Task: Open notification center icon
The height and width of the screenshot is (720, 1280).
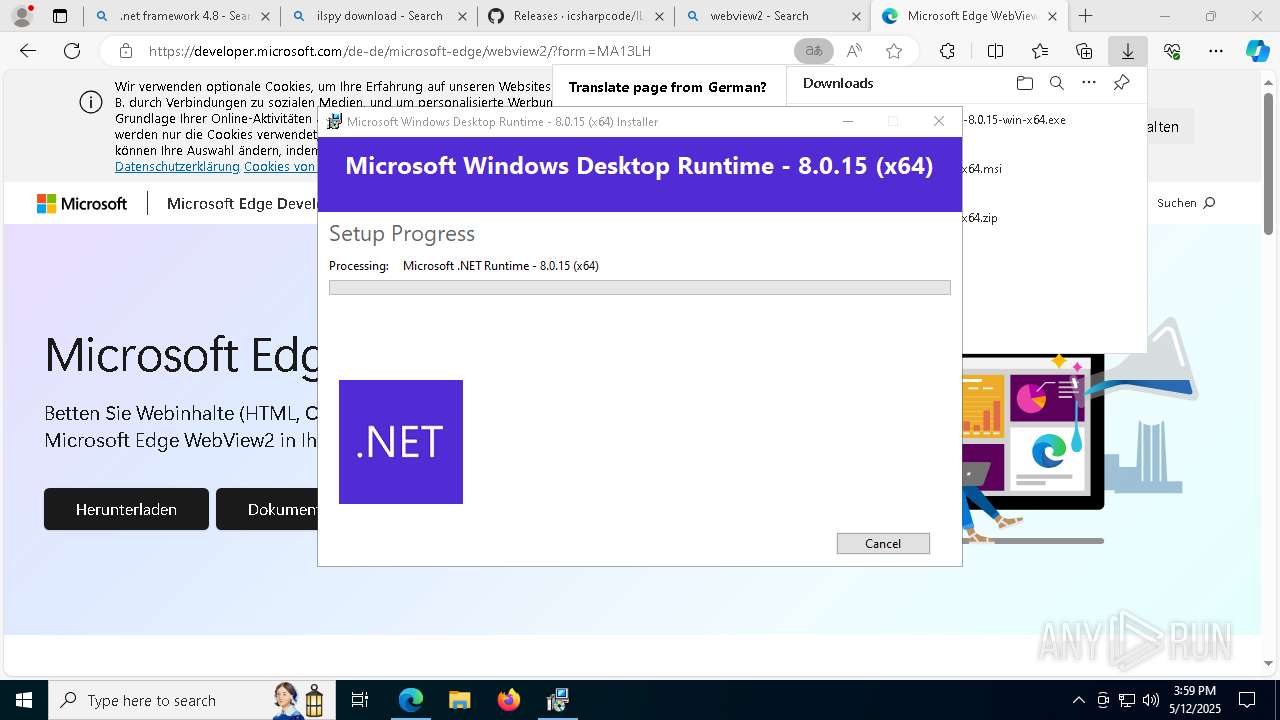Action: 1247,700
